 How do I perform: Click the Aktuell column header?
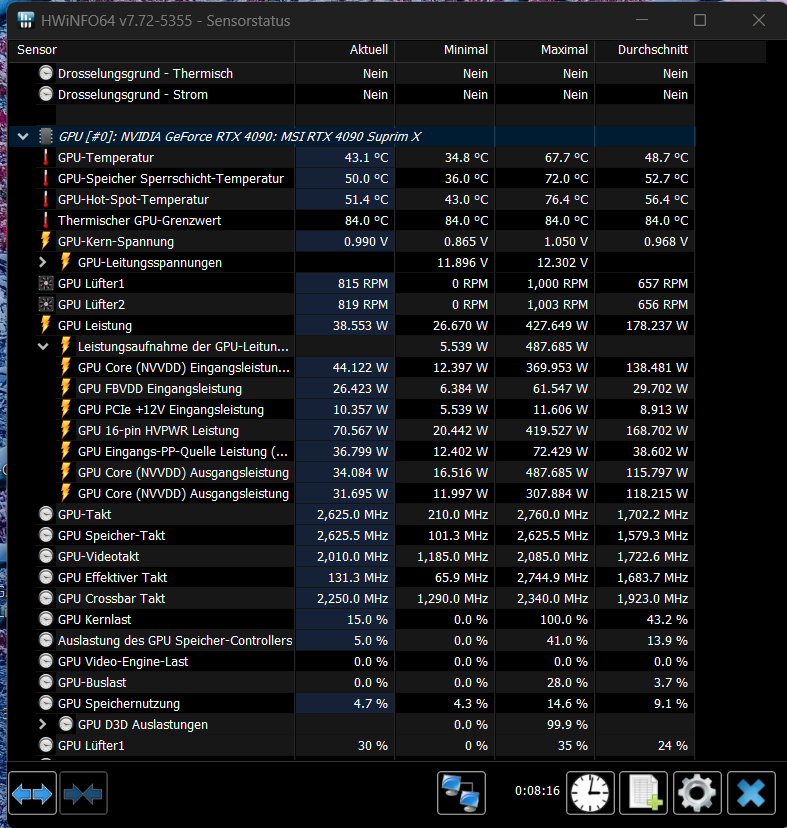click(344, 50)
